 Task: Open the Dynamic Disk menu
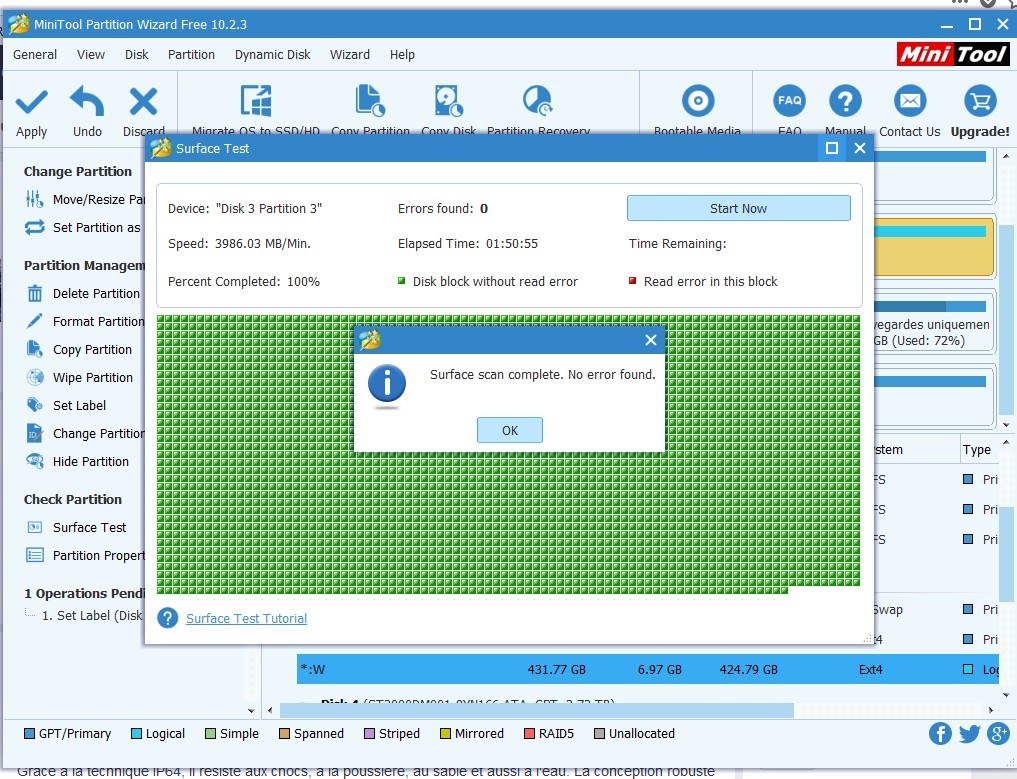[272, 54]
